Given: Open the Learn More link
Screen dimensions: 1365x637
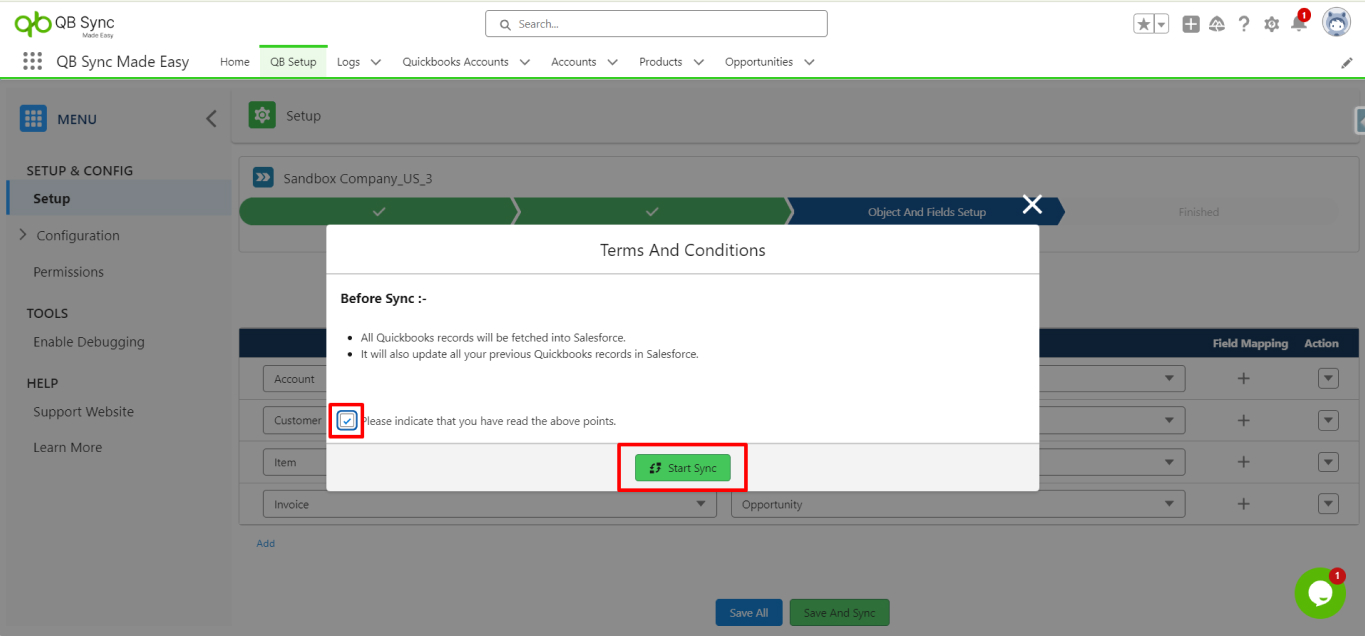Looking at the screenshot, I should tap(67, 448).
